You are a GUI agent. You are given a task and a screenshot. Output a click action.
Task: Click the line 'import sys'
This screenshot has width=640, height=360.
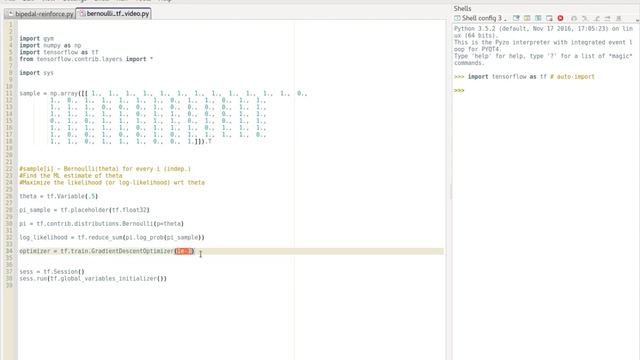(37, 73)
